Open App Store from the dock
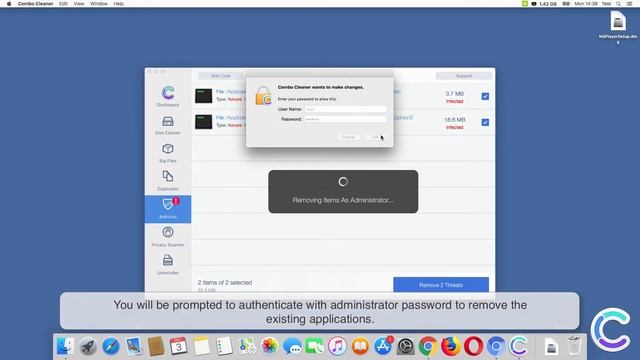This screenshot has width=640, height=360. 383,346
